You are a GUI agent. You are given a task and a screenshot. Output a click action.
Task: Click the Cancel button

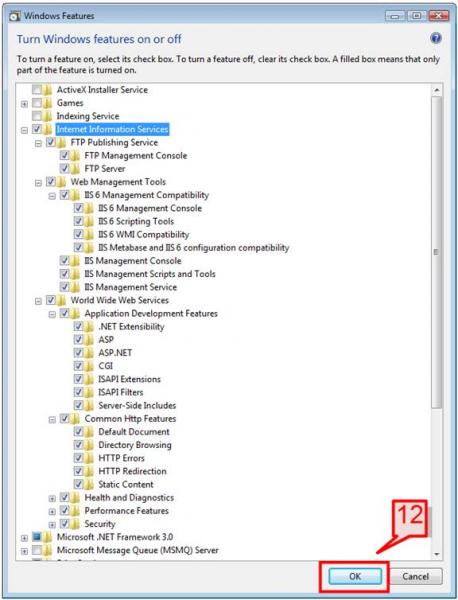point(416,576)
